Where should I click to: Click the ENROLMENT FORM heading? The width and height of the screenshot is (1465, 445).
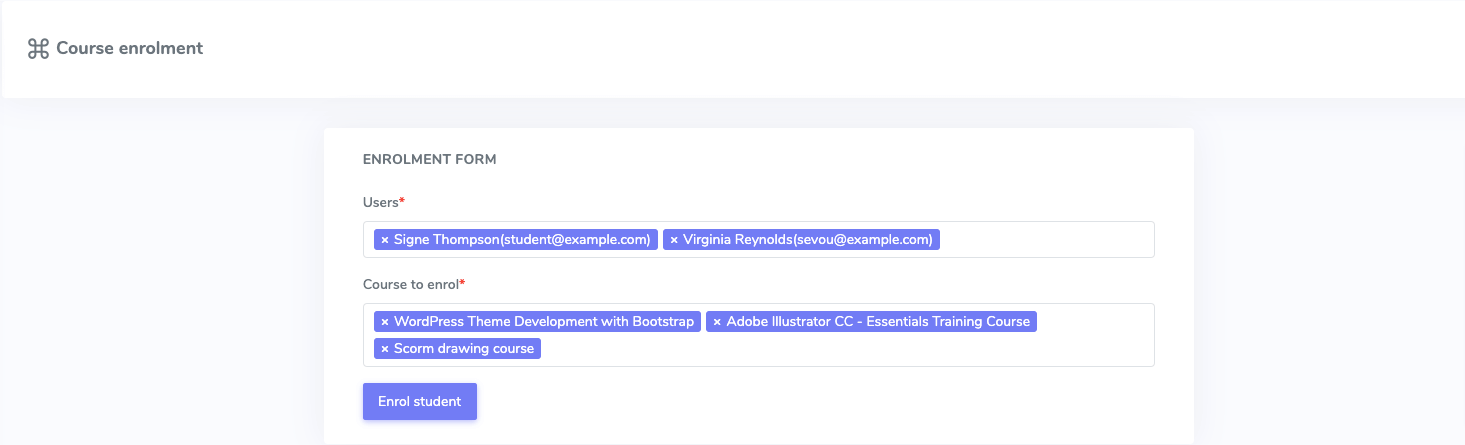(429, 159)
